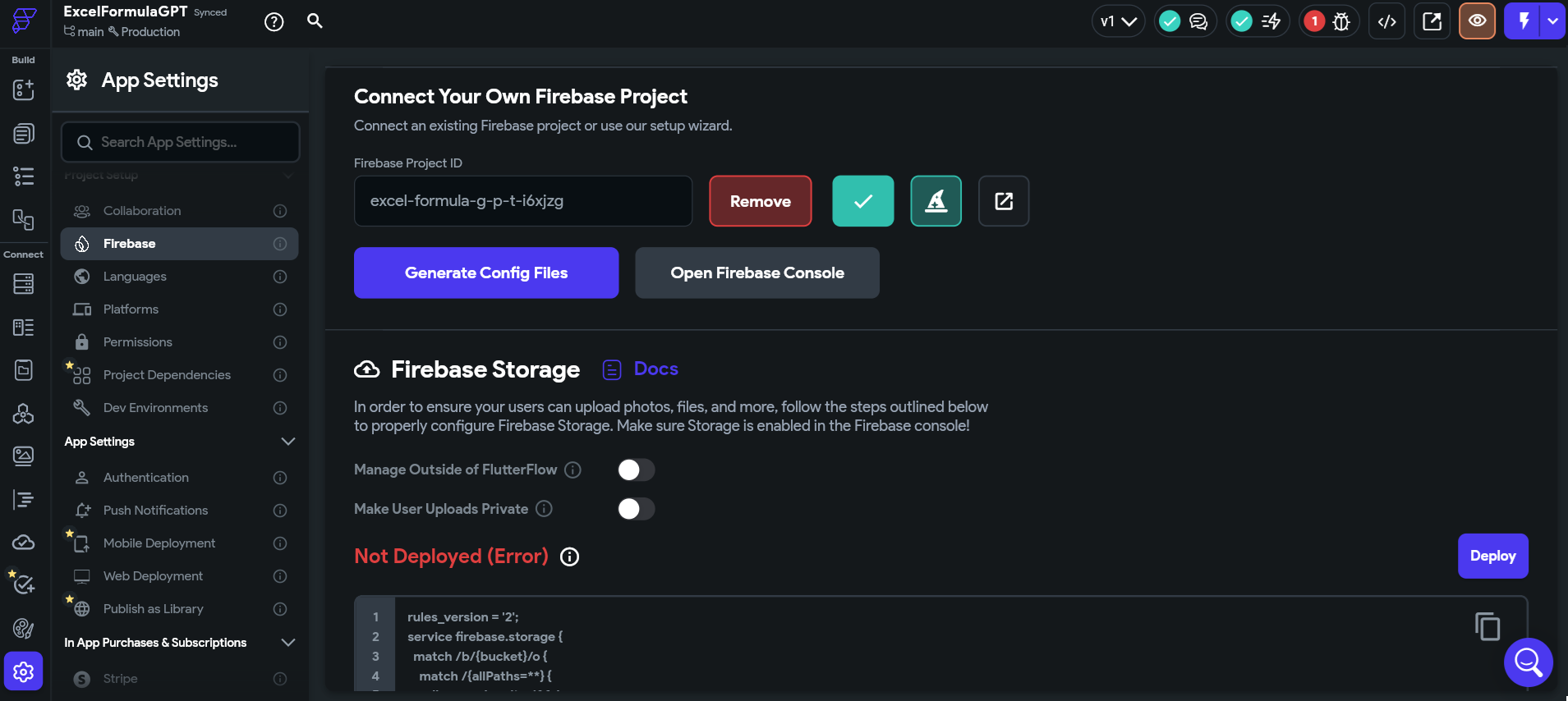Toggle Manage Outside of FlutterFlow switch

(636, 470)
